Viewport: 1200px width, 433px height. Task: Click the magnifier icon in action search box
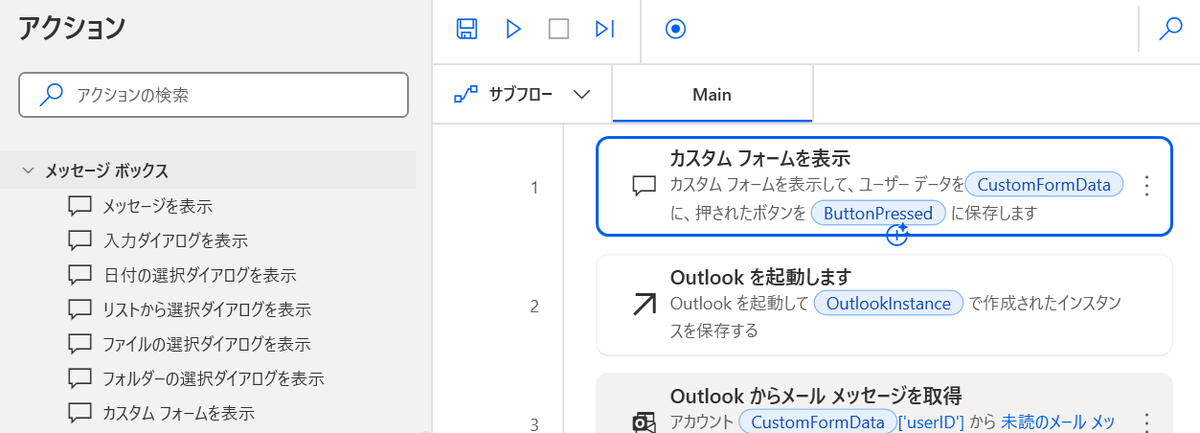click(49, 95)
